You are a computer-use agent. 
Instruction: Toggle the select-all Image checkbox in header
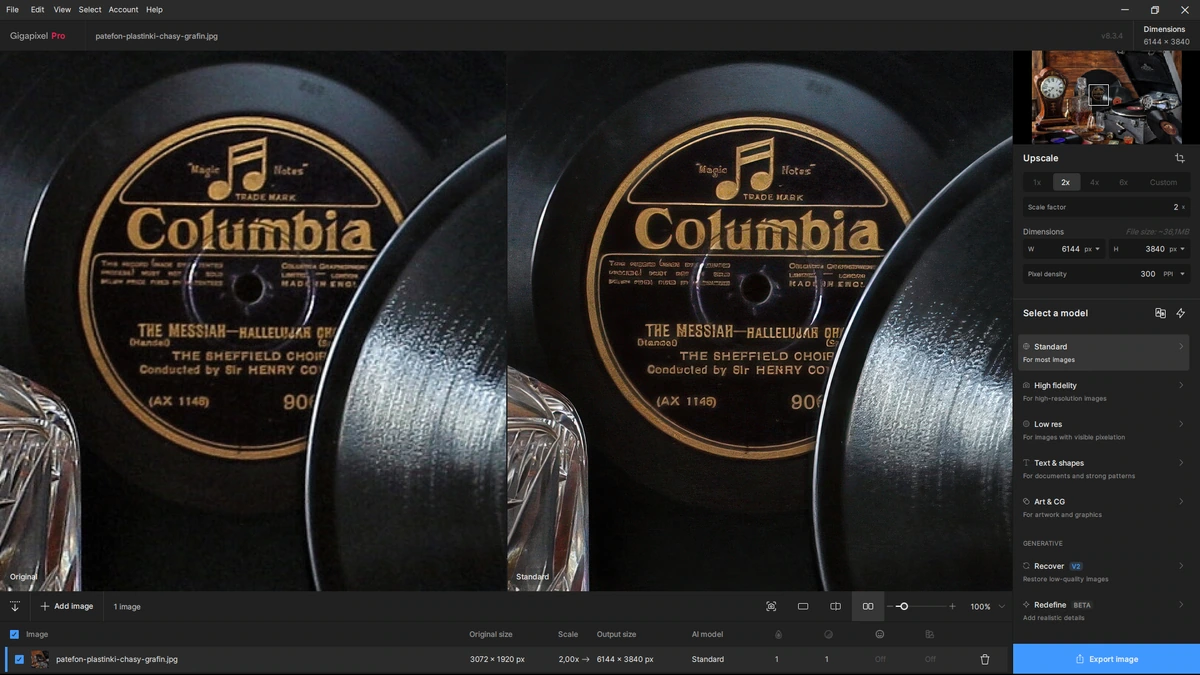click(x=14, y=634)
